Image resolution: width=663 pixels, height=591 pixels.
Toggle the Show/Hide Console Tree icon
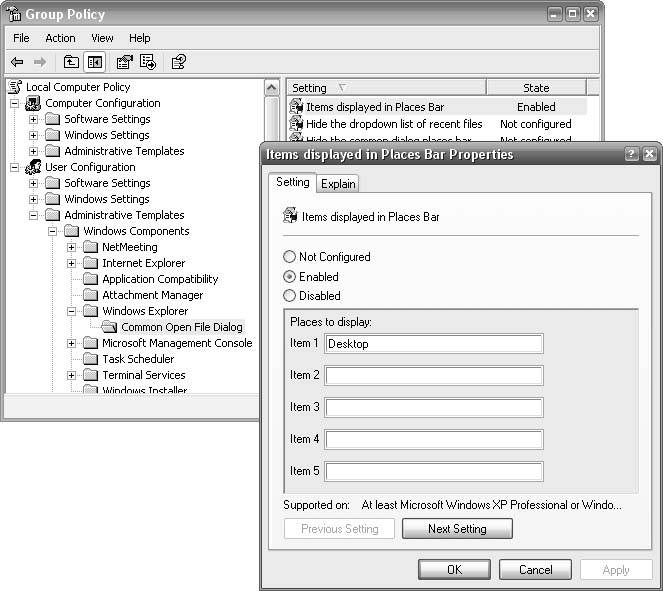95,62
